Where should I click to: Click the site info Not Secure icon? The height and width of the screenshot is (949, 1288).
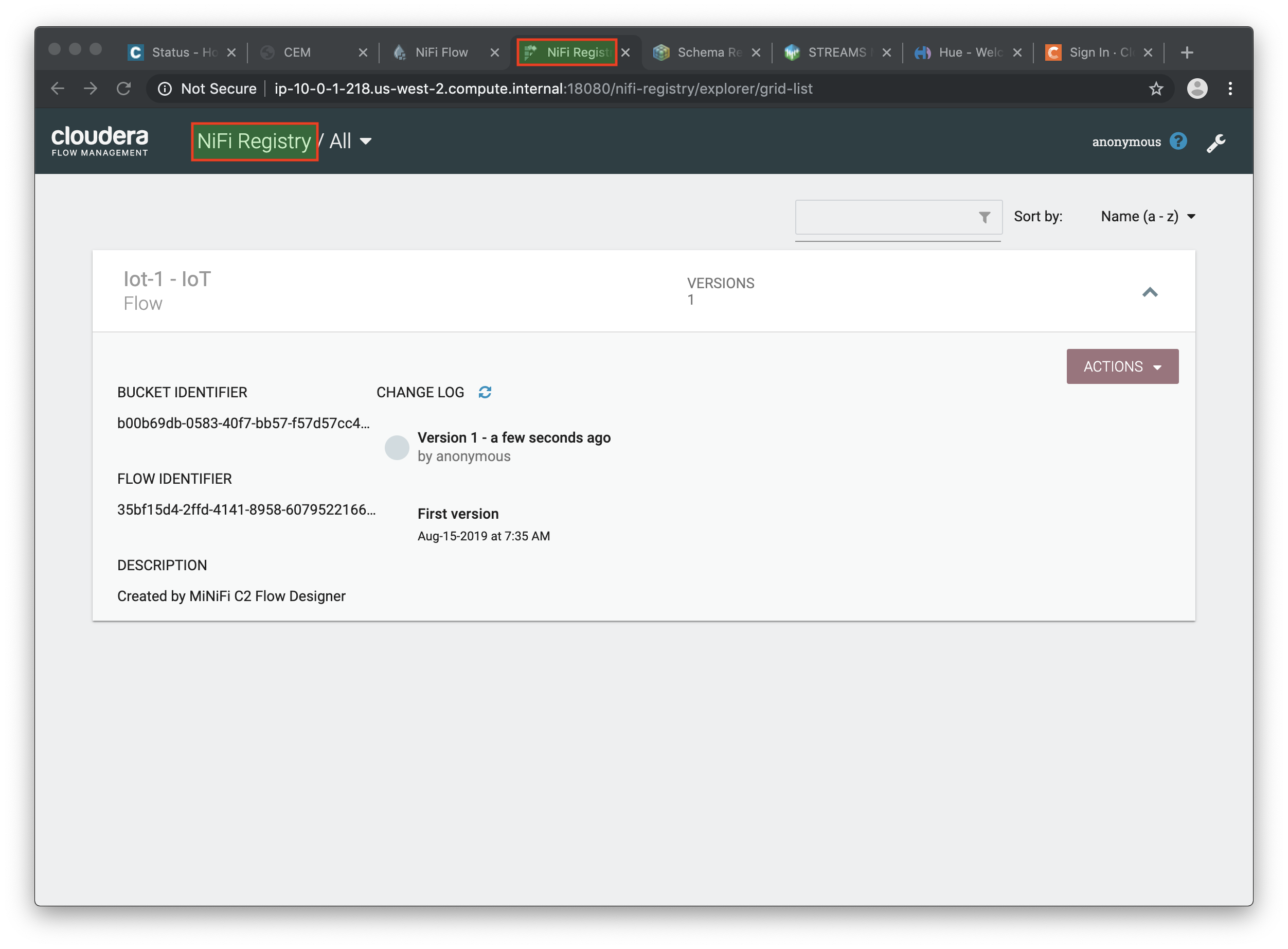(165, 89)
